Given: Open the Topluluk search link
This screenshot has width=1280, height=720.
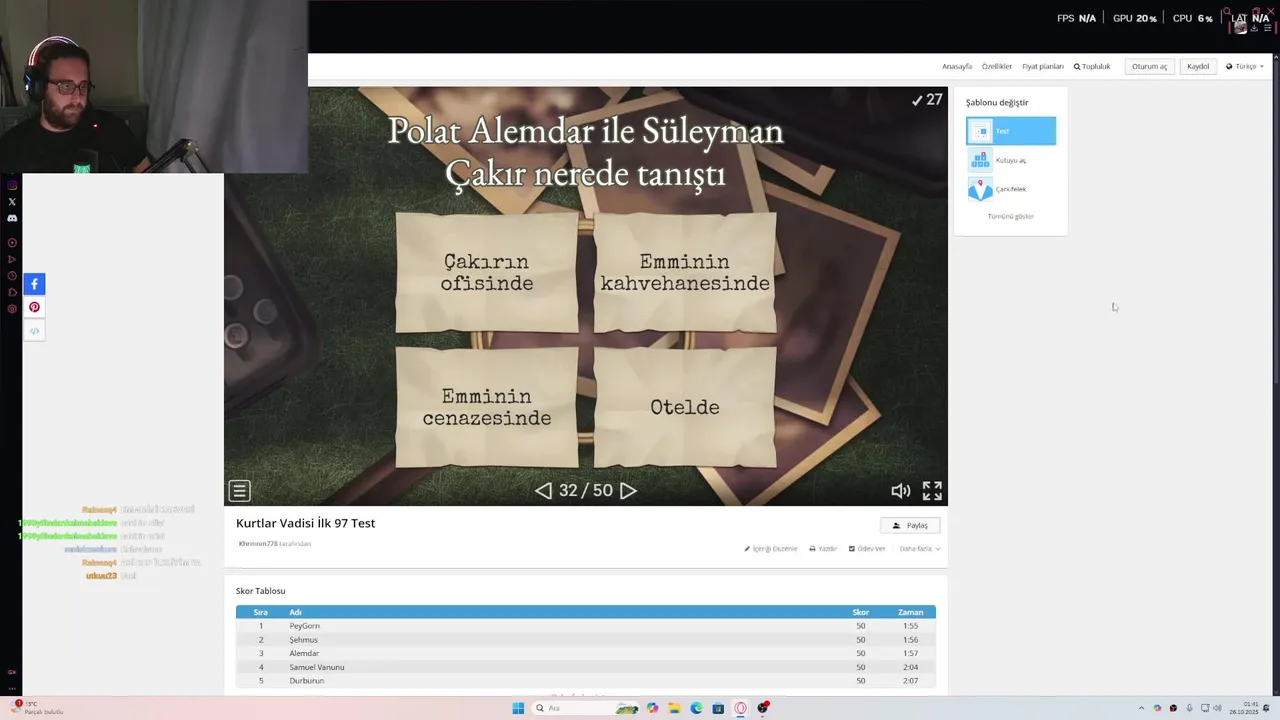Looking at the screenshot, I should pyautogui.click(x=1092, y=67).
